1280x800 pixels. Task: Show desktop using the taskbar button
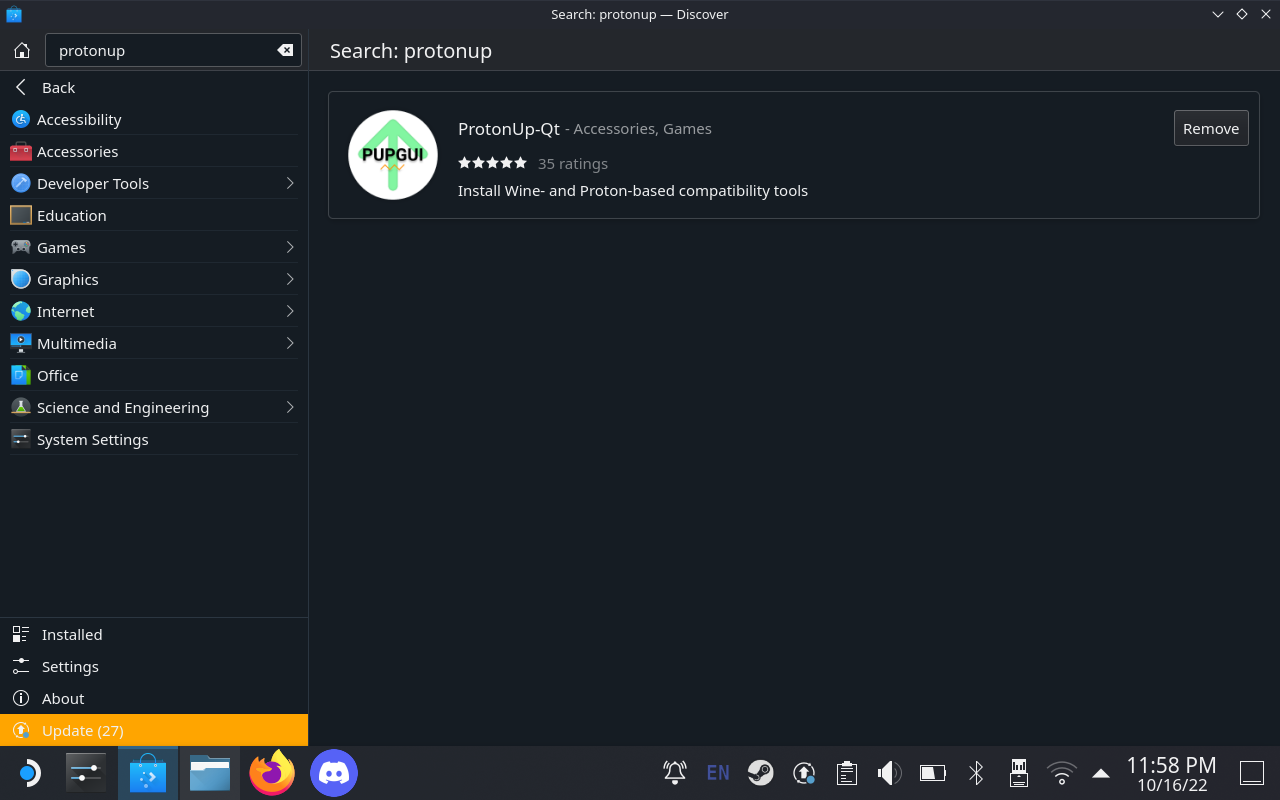(1252, 772)
